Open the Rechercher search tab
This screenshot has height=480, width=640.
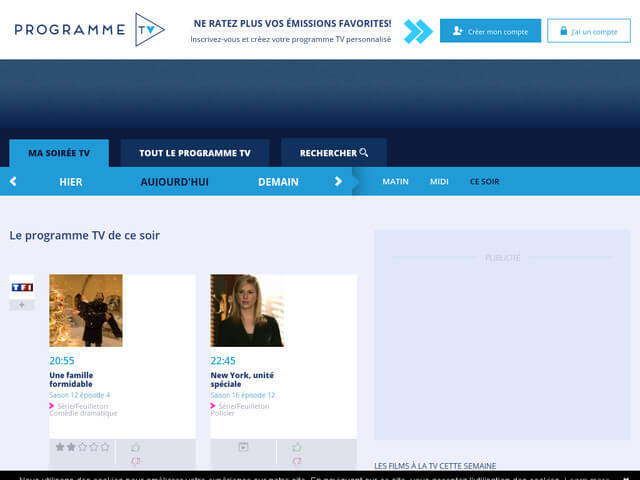click(333, 153)
